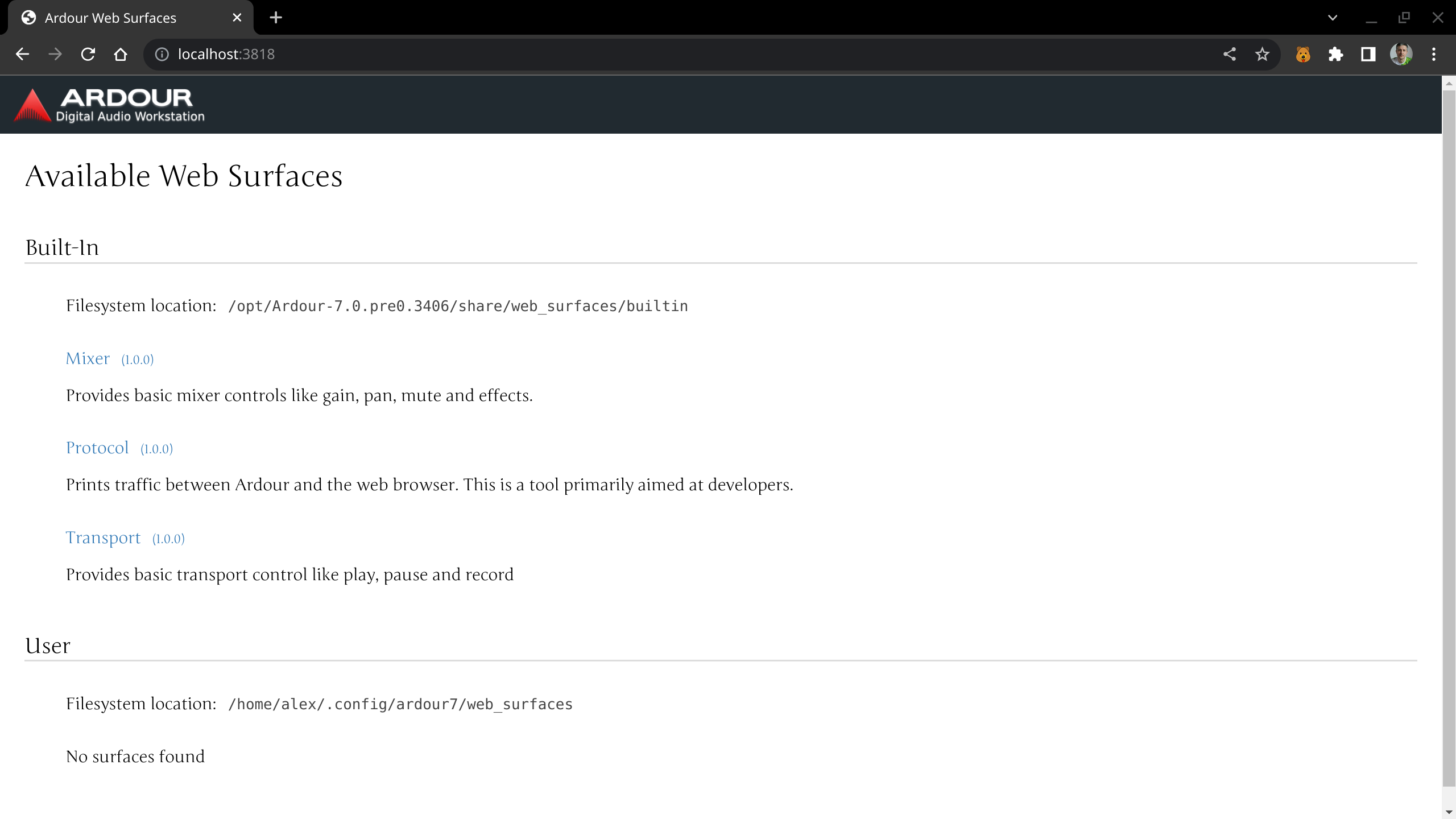Click the browser refresh button

click(x=88, y=54)
